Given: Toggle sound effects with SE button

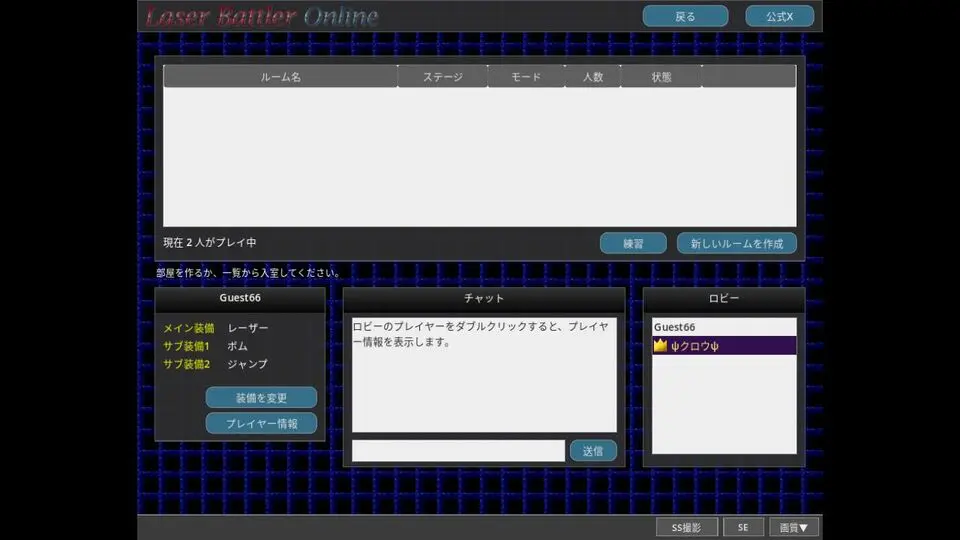Looking at the screenshot, I should (x=743, y=527).
